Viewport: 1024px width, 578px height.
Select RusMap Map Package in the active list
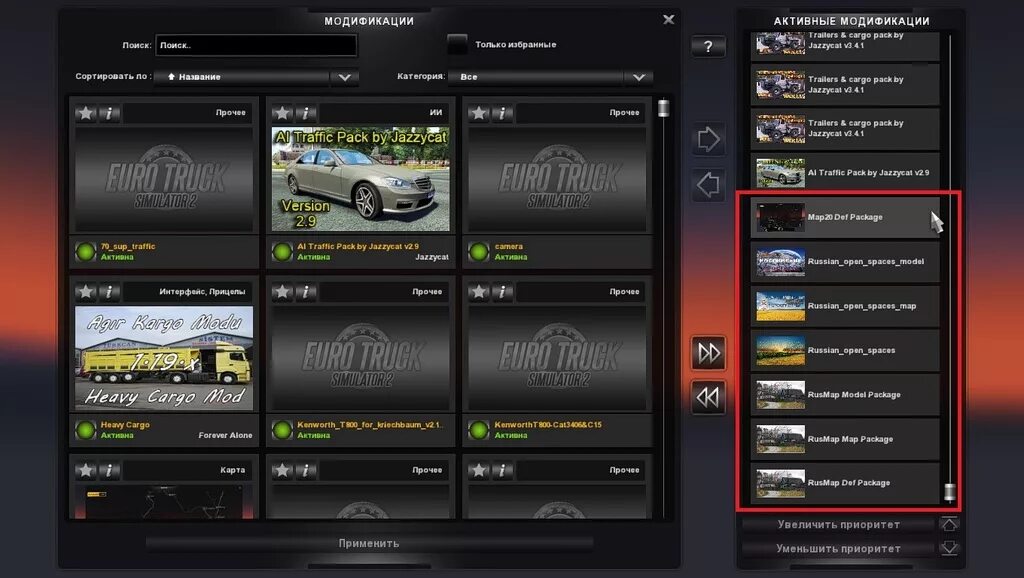coord(845,439)
